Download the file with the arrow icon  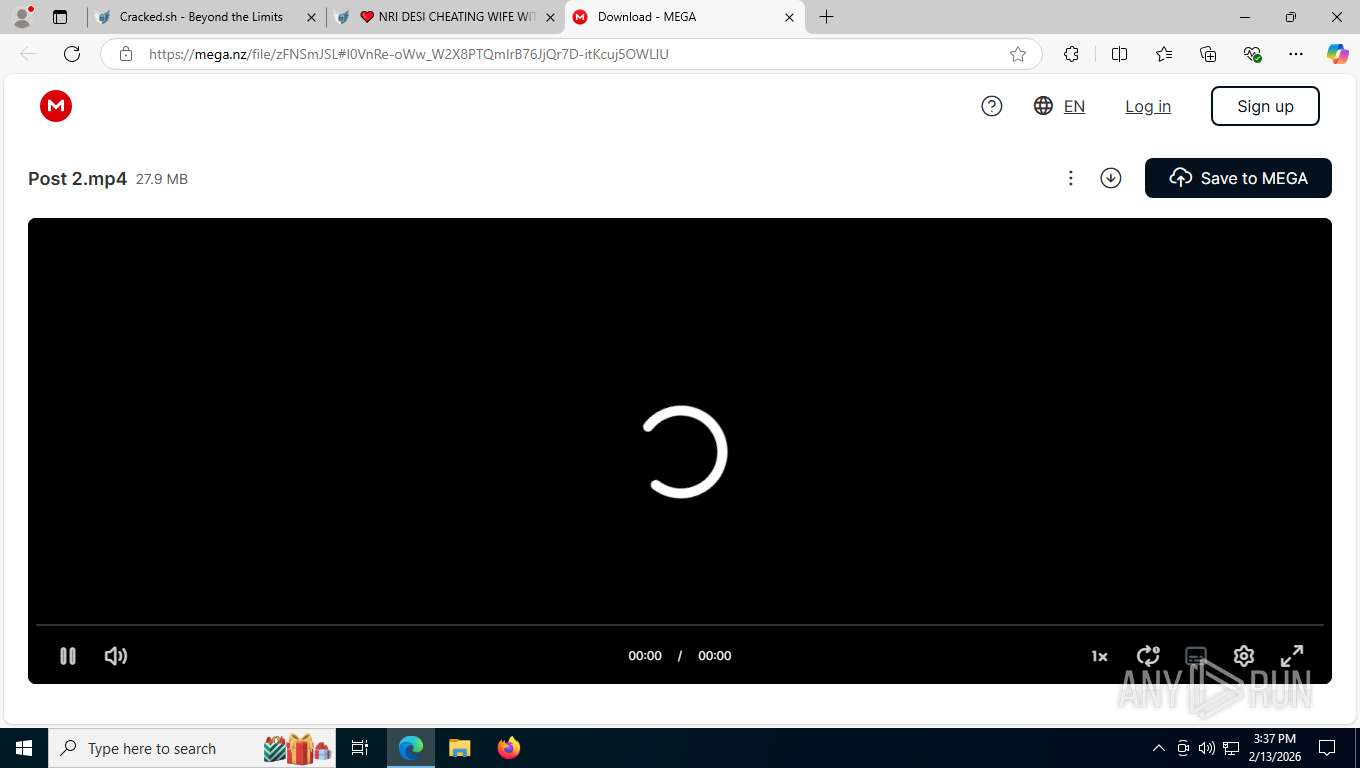pos(1111,178)
